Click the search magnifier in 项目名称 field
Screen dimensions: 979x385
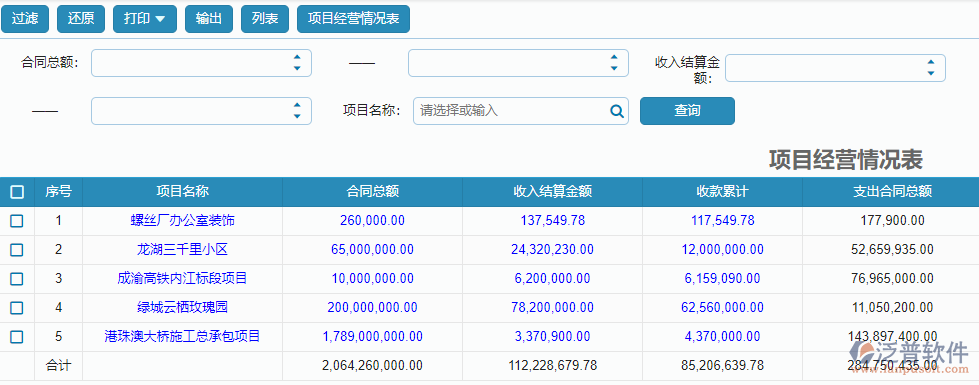click(616, 111)
